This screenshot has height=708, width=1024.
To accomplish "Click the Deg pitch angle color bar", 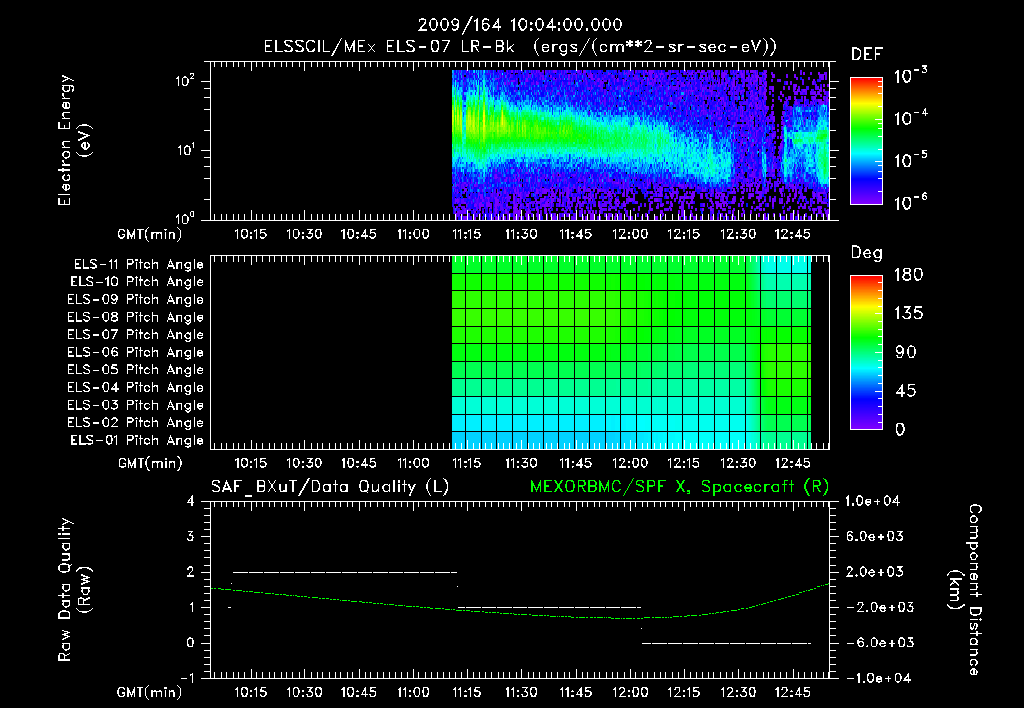I will (x=866, y=352).
